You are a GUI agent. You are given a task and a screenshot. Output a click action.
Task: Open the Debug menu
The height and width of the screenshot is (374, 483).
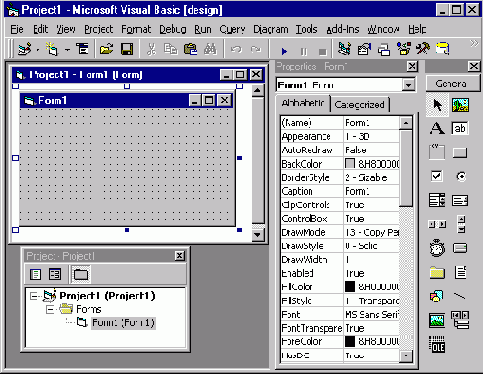173,29
